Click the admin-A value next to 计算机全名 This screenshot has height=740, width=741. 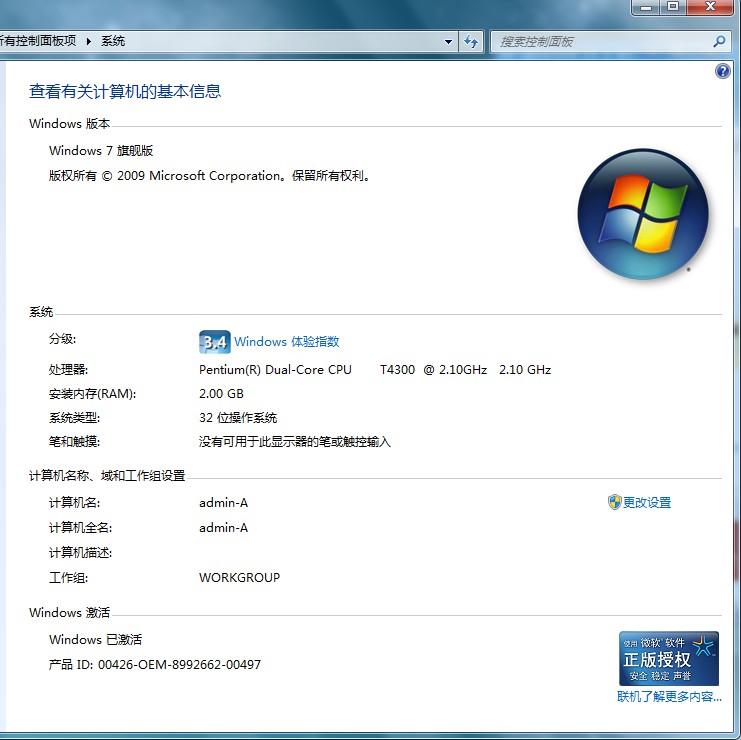pyautogui.click(x=224, y=528)
